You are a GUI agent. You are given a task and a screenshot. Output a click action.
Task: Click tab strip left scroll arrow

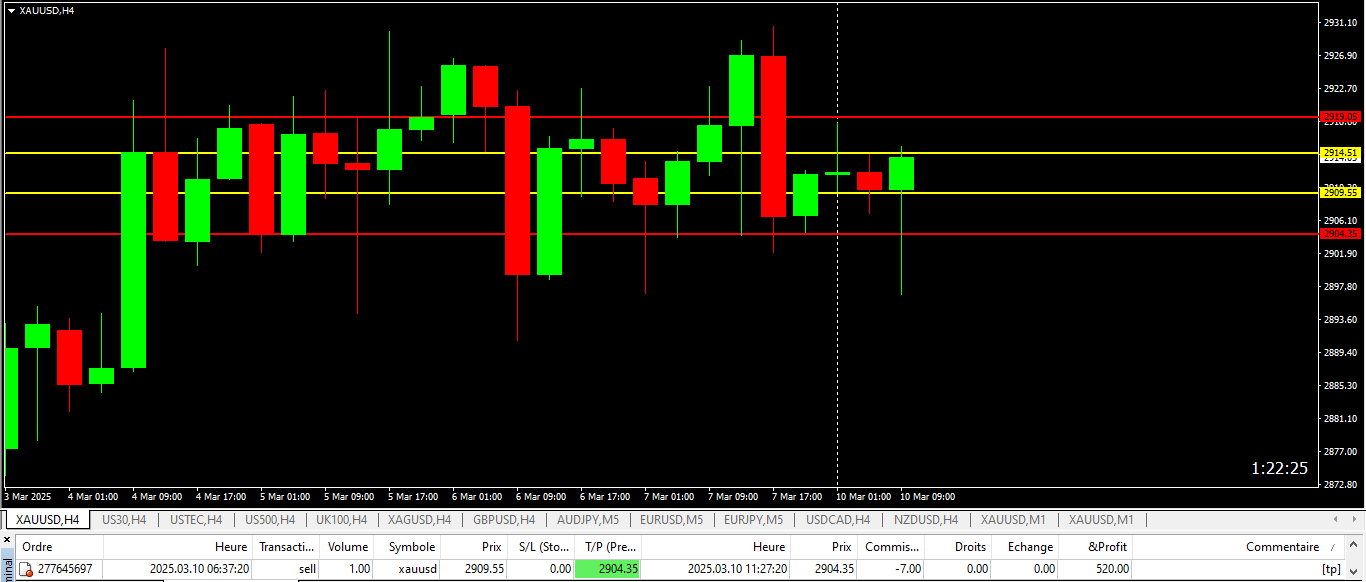point(1337,520)
